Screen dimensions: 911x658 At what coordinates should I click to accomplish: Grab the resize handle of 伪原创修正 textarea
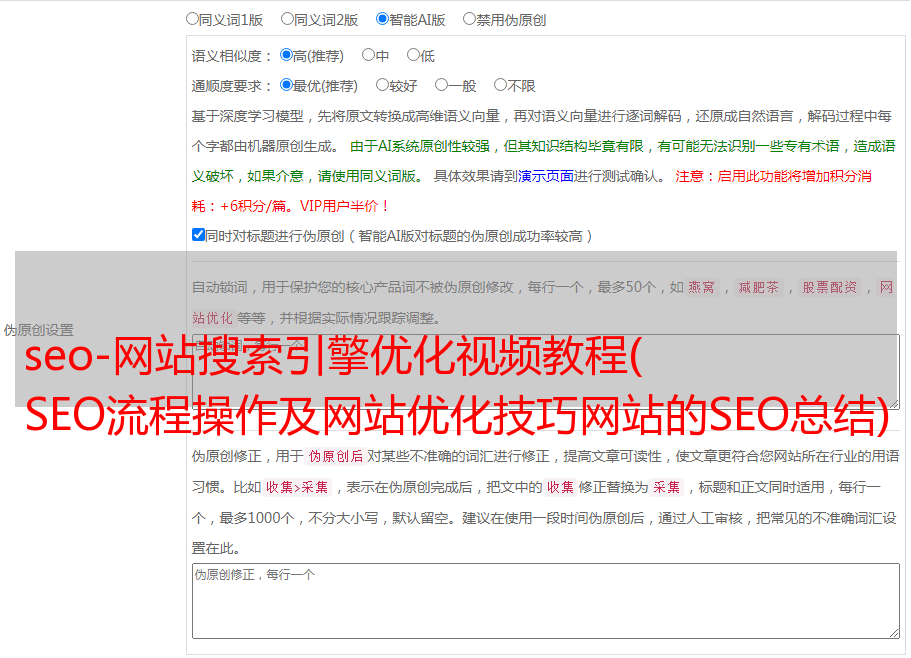894,634
